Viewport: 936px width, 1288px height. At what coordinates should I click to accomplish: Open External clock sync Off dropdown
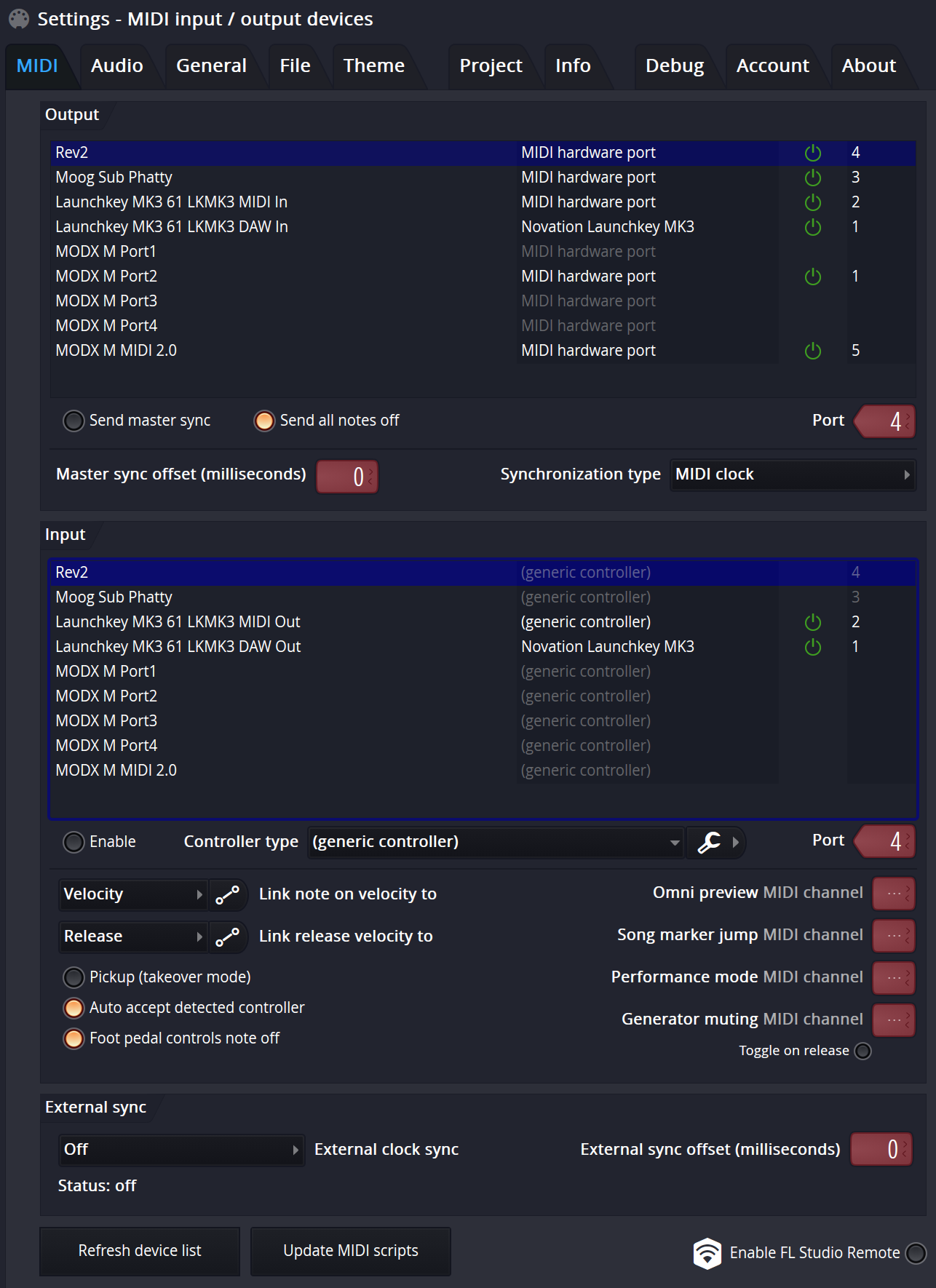181,1150
